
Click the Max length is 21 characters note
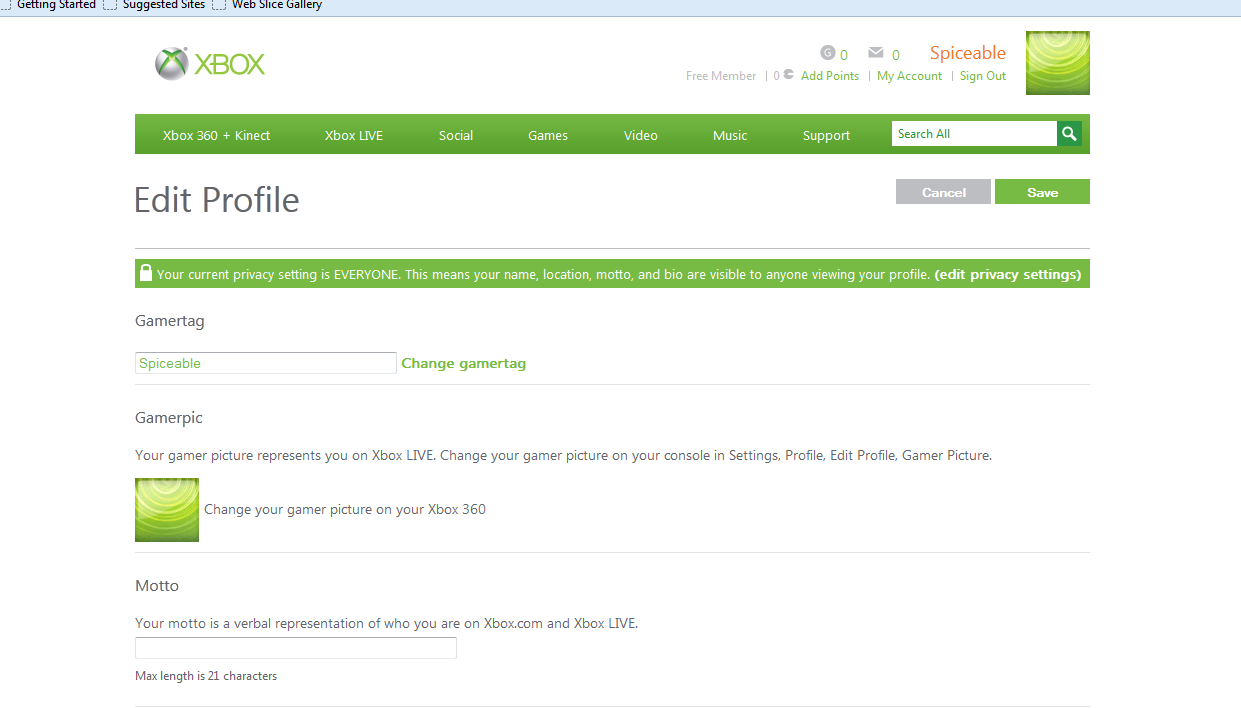point(206,676)
